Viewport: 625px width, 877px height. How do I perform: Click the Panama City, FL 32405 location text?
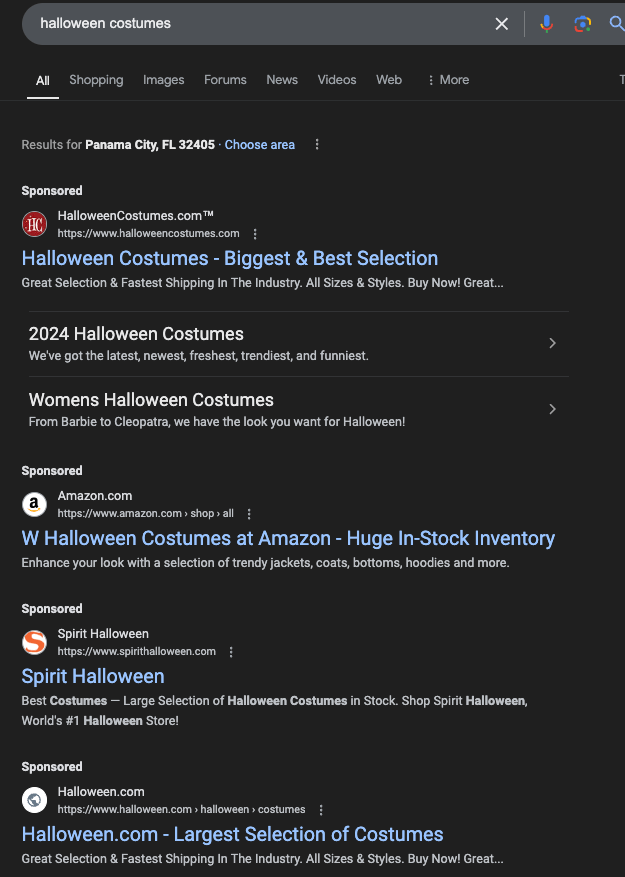pyautogui.click(x=150, y=145)
